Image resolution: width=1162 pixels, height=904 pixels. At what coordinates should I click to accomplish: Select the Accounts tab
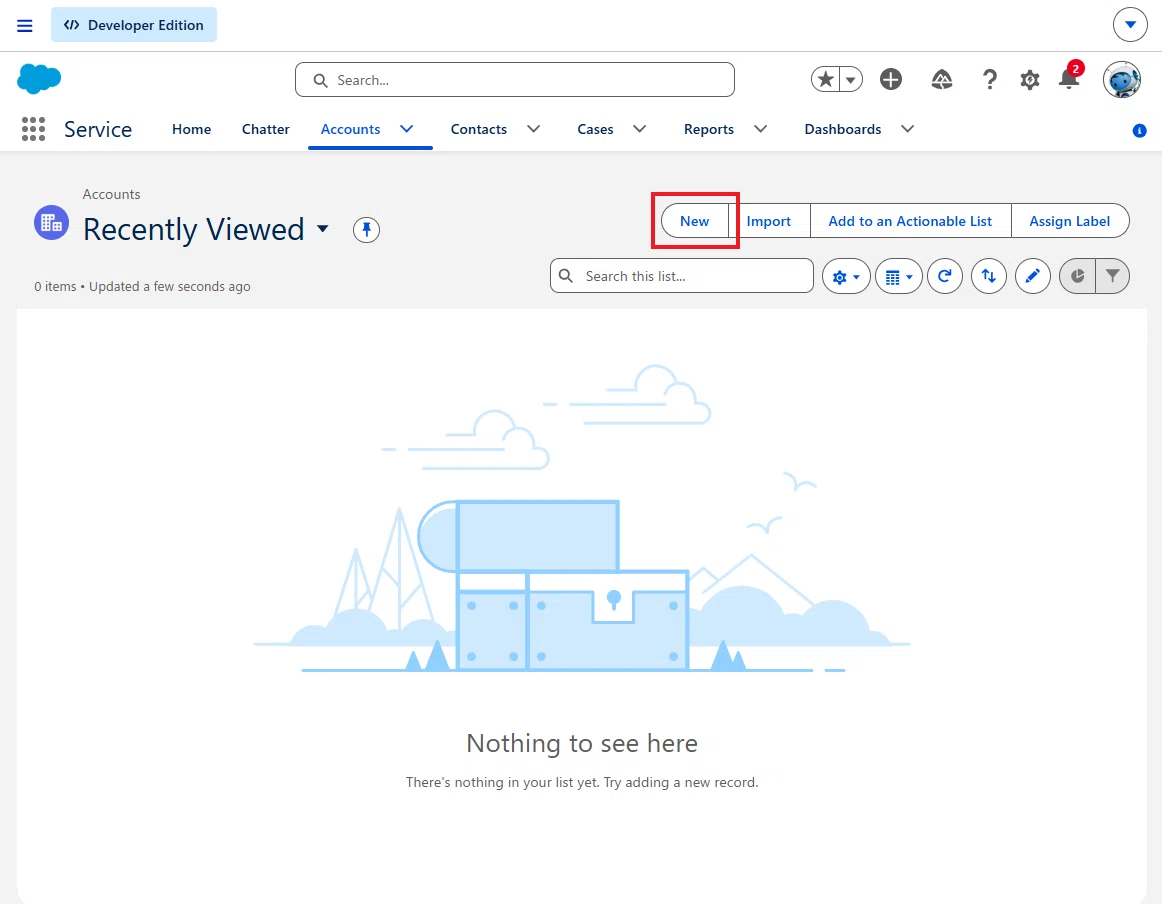coord(351,129)
